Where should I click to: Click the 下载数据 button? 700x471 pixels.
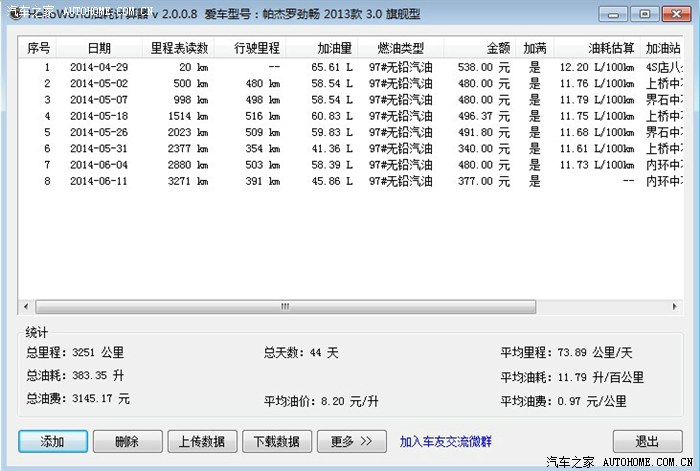coord(275,441)
